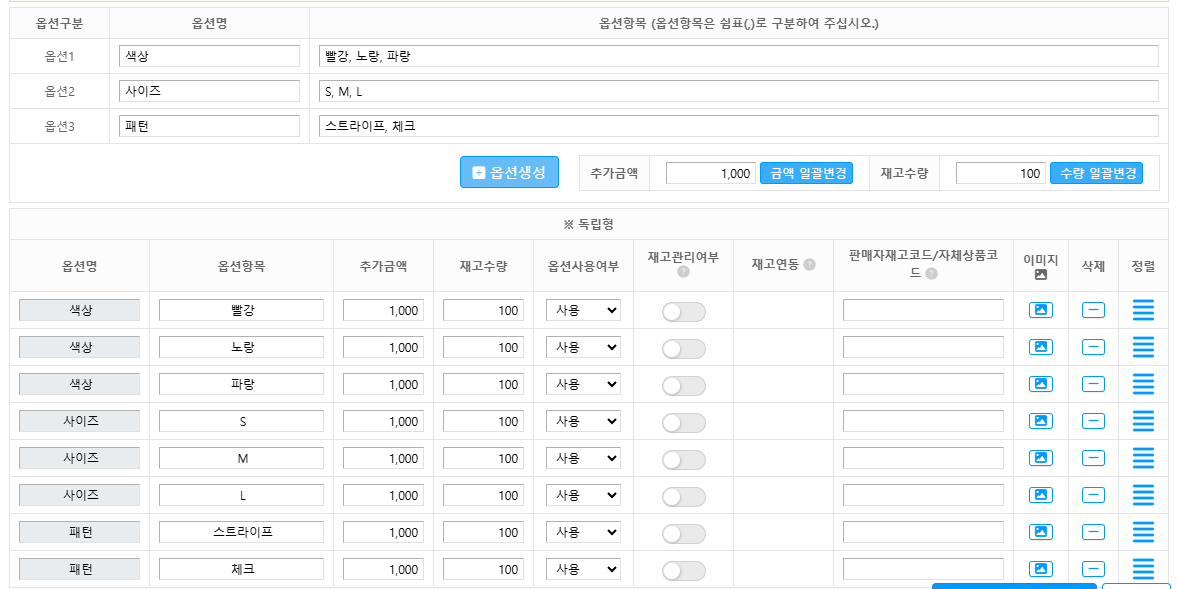
Task: Click the 금액 일괄변경 button
Action: click(x=806, y=174)
